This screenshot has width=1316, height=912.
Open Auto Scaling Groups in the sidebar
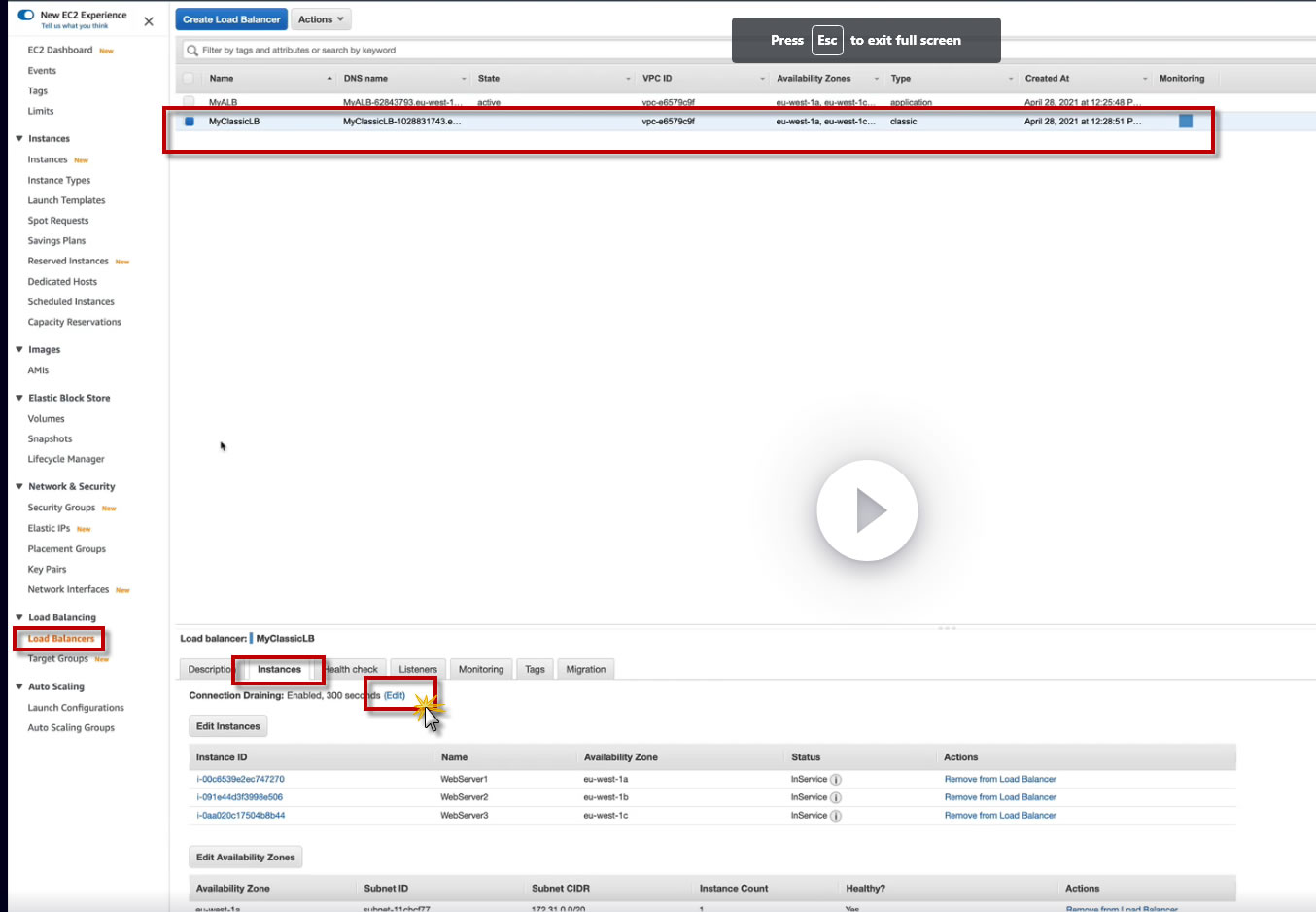point(71,728)
